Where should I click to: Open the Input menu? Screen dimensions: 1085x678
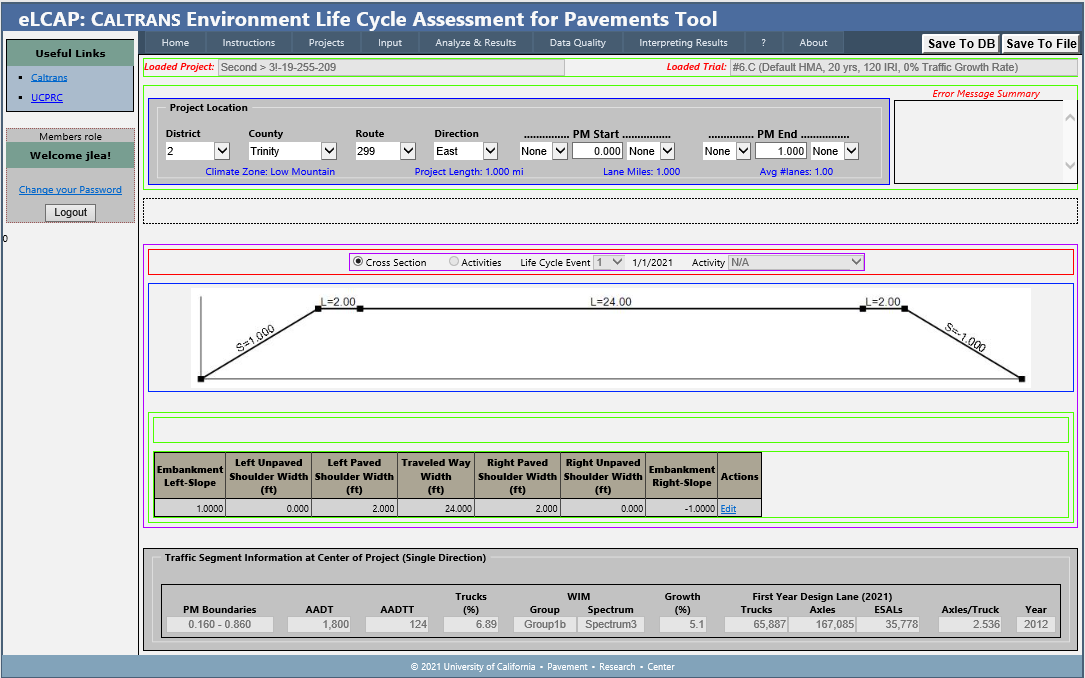pyautogui.click(x=390, y=43)
